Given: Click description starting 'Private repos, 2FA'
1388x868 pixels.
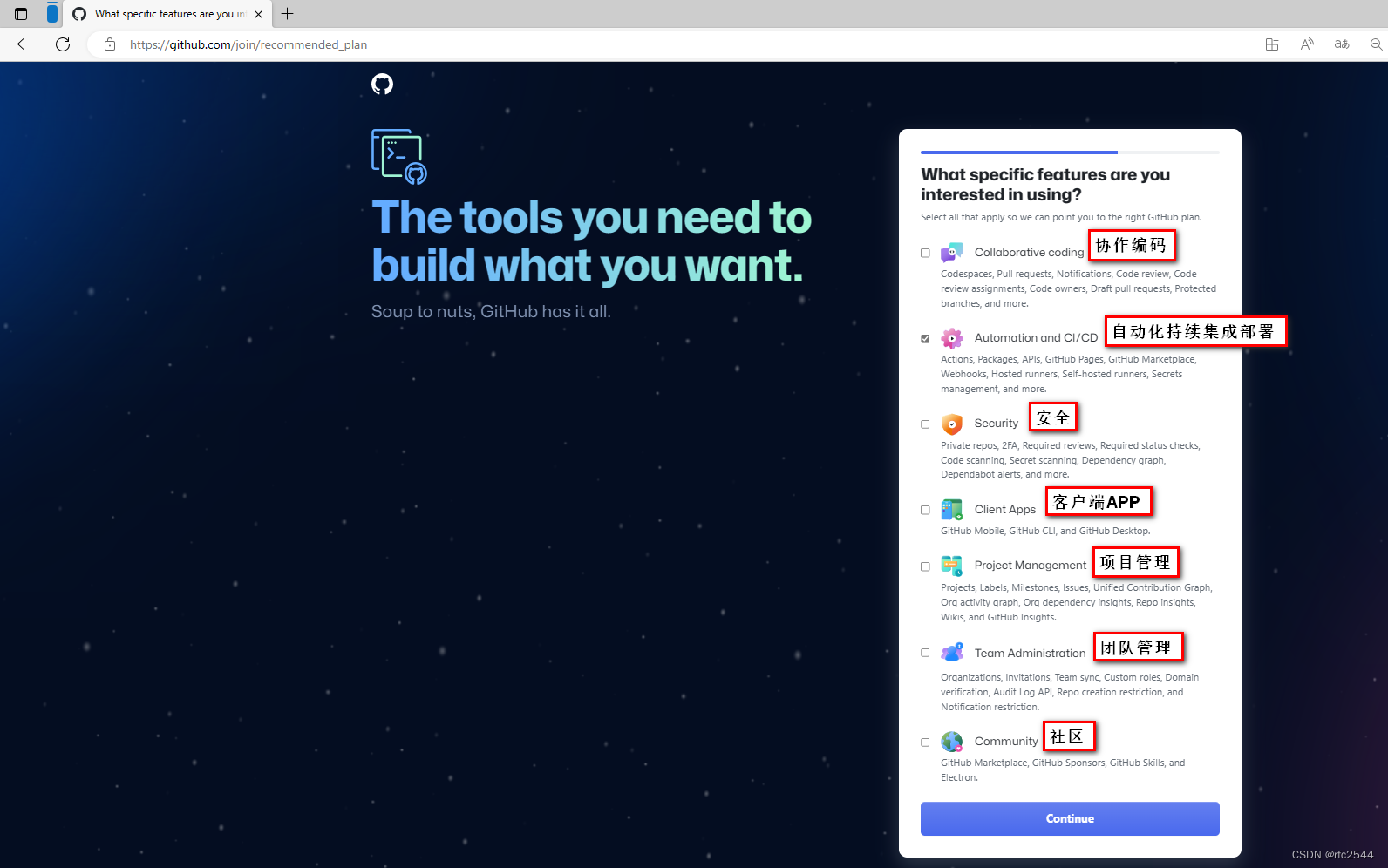Looking at the screenshot, I should pyautogui.click(x=1071, y=460).
